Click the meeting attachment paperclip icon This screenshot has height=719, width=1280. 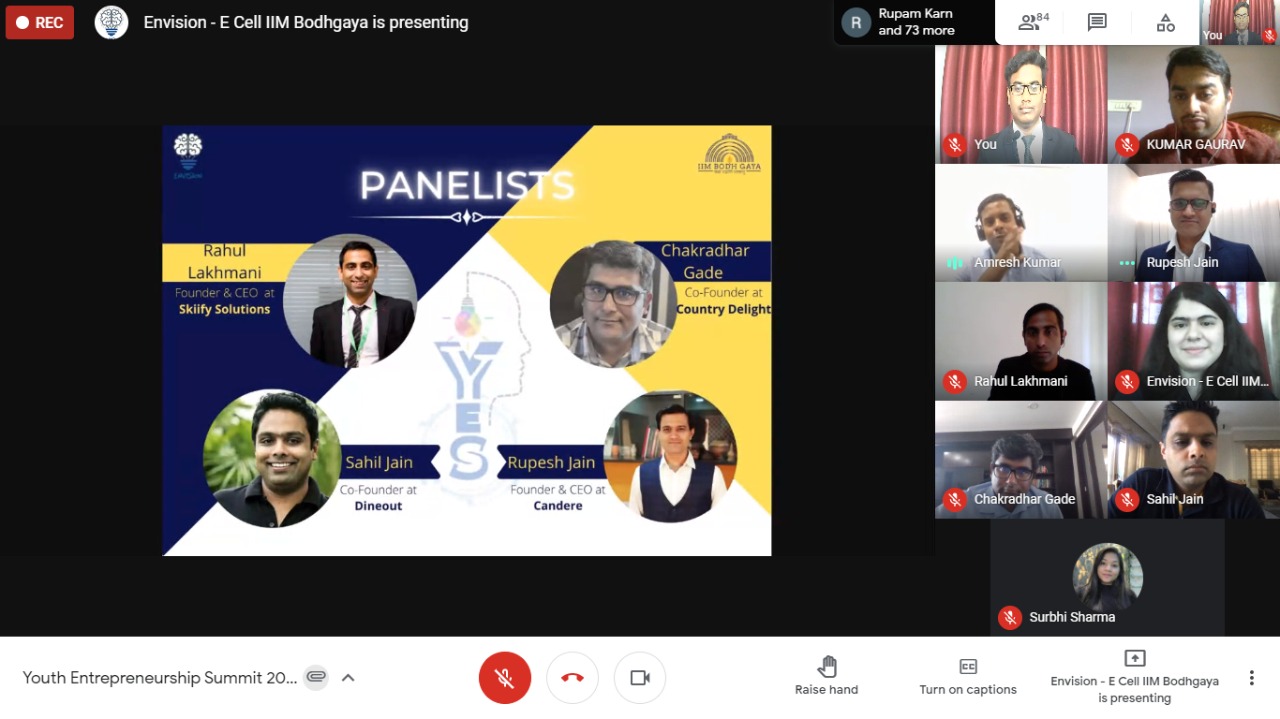[316, 677]
